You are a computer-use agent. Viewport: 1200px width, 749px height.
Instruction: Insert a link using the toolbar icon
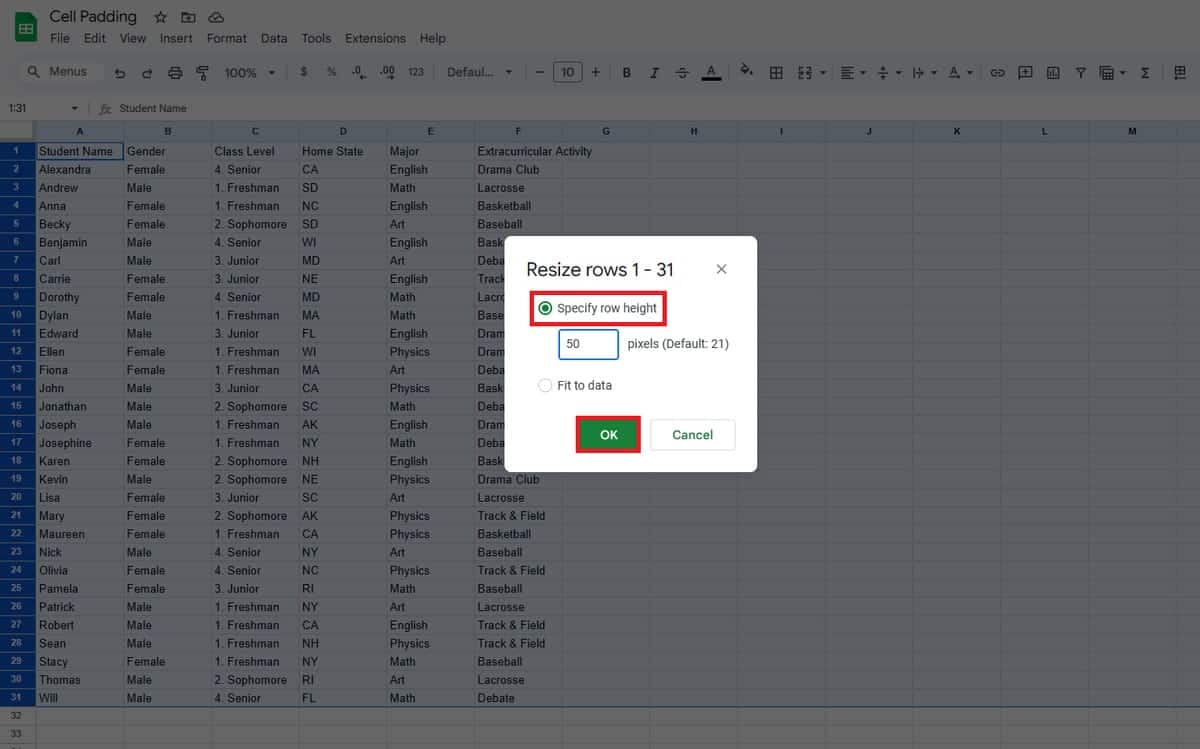(x=997, y=72)
